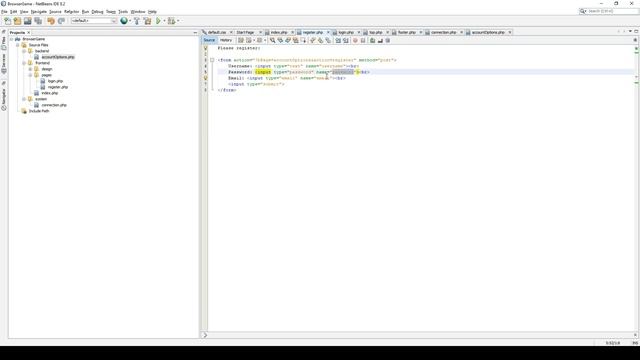
Task: Select connection.php in project tree
Action: point(54,105)
